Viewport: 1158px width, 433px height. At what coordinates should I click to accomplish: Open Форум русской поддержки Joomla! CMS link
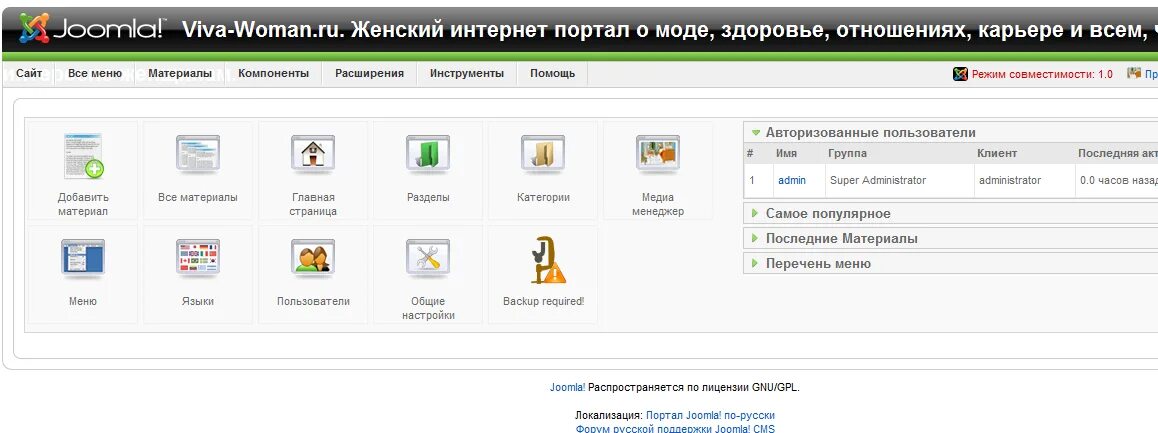point(675,429)
